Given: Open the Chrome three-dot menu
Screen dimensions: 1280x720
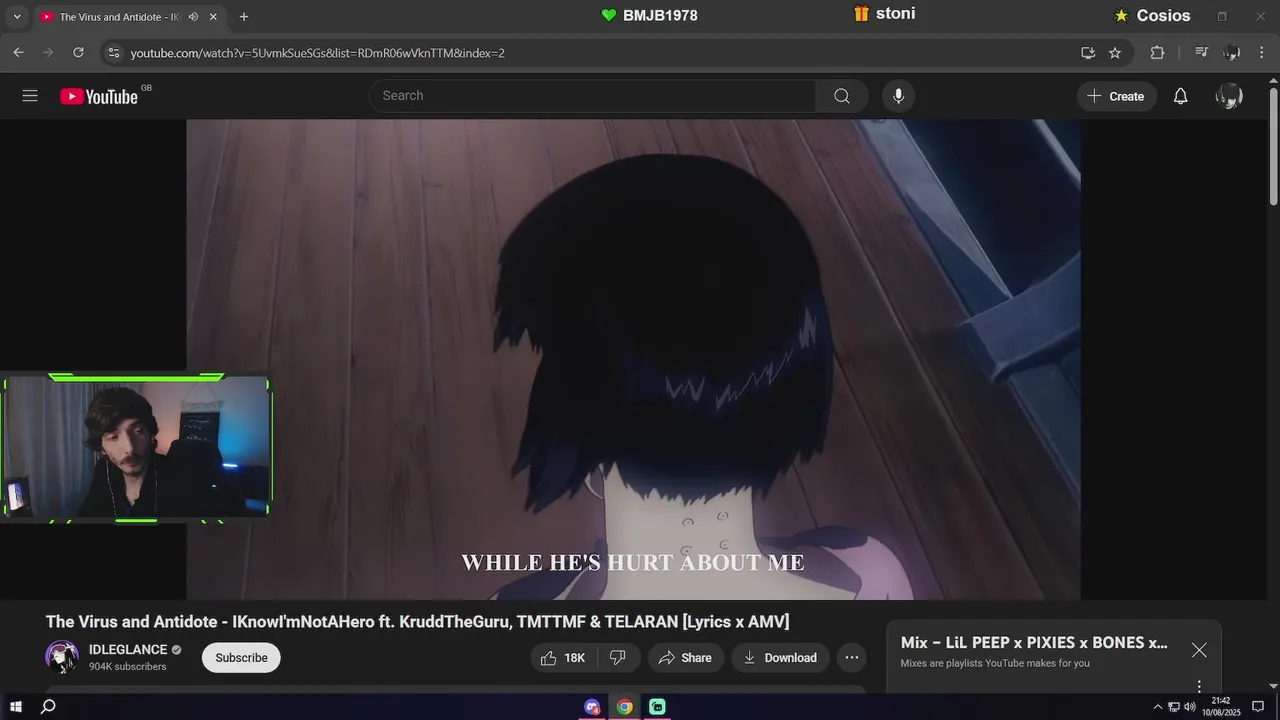Looking at the screenshot, I should pyautogui.click(x=1262, y=52).
